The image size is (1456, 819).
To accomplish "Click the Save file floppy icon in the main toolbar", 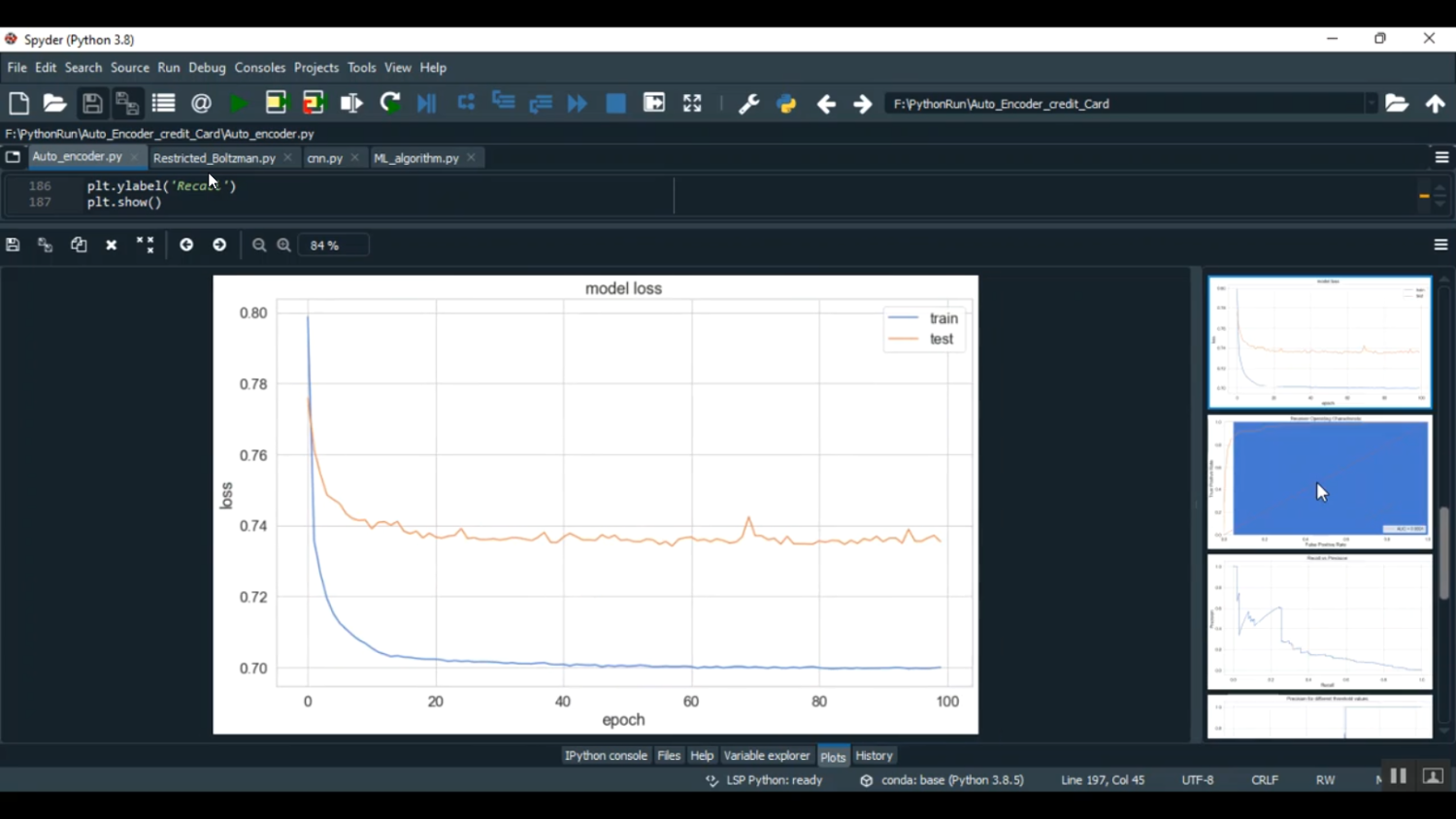I will coord(92,104).
